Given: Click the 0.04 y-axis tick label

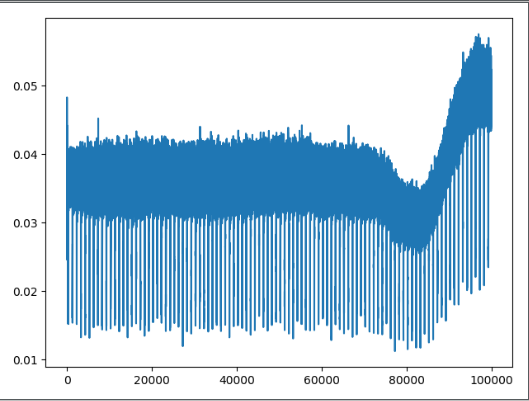Looking at the screenshot, I should click(x=25, y=155).
